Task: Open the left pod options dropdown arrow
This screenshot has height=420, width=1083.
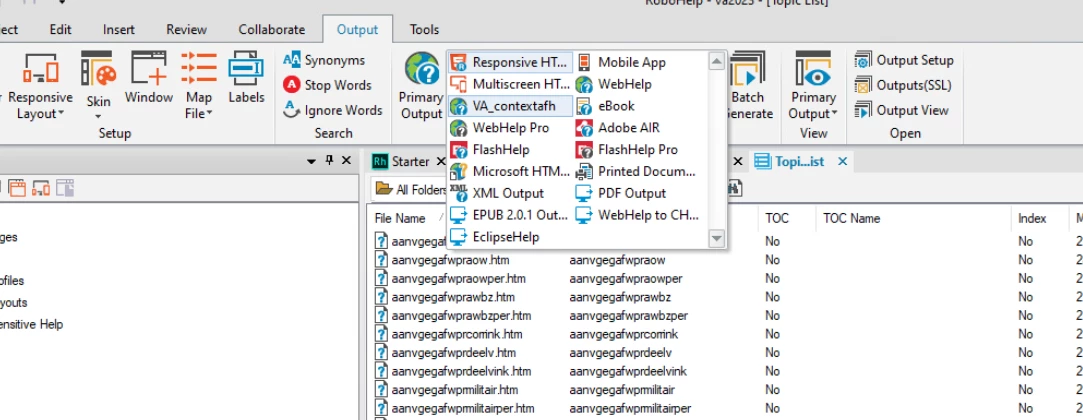Action: [x=311, y=161]
